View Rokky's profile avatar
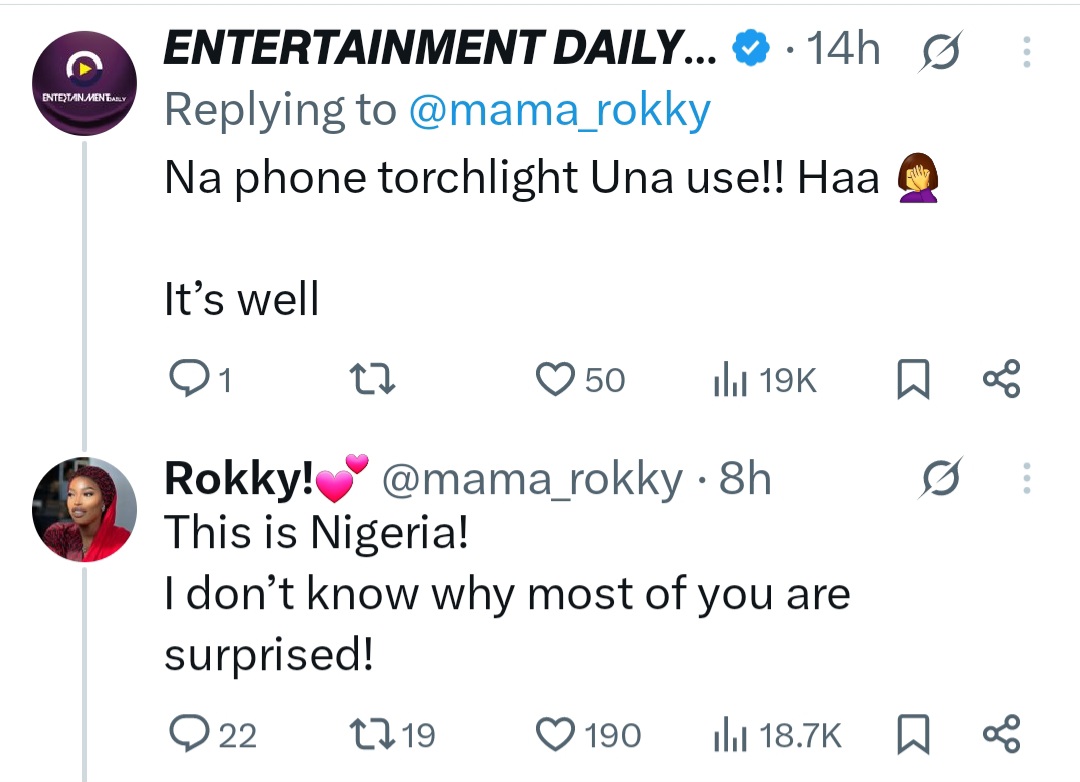This screenshot has height=782, width=1080. 84,509
